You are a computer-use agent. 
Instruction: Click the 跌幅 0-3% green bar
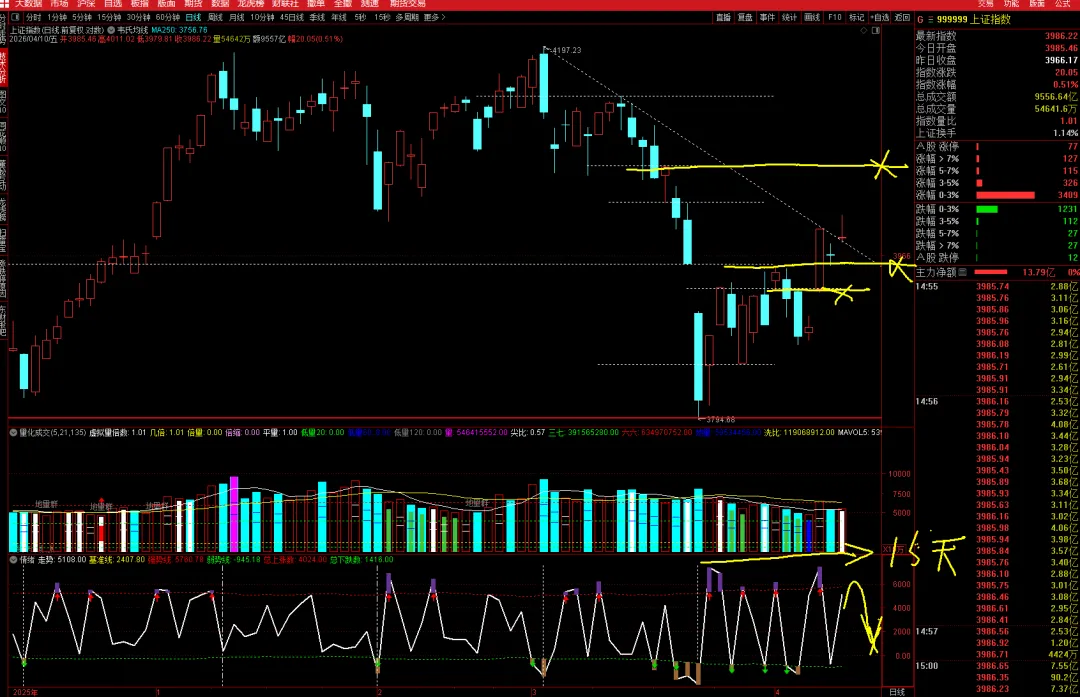(987, 209)
